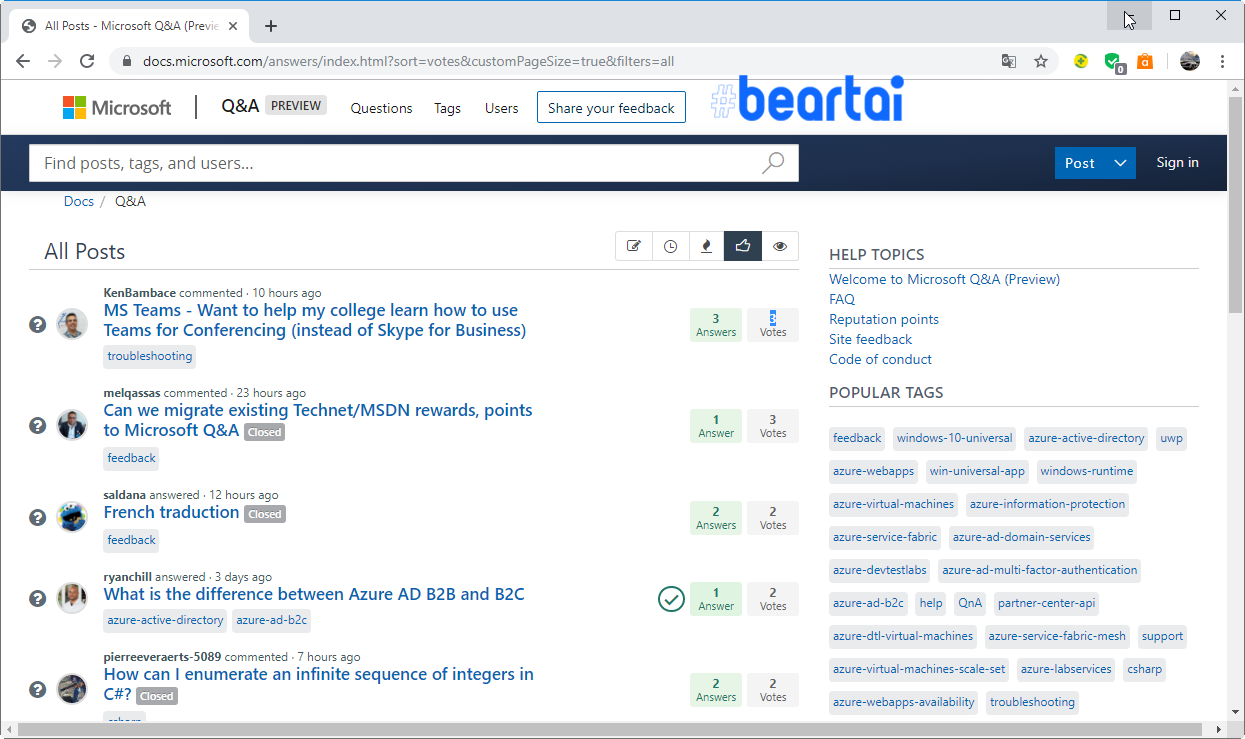
Task: Sort posts by views eye icon
Action: 780,246
